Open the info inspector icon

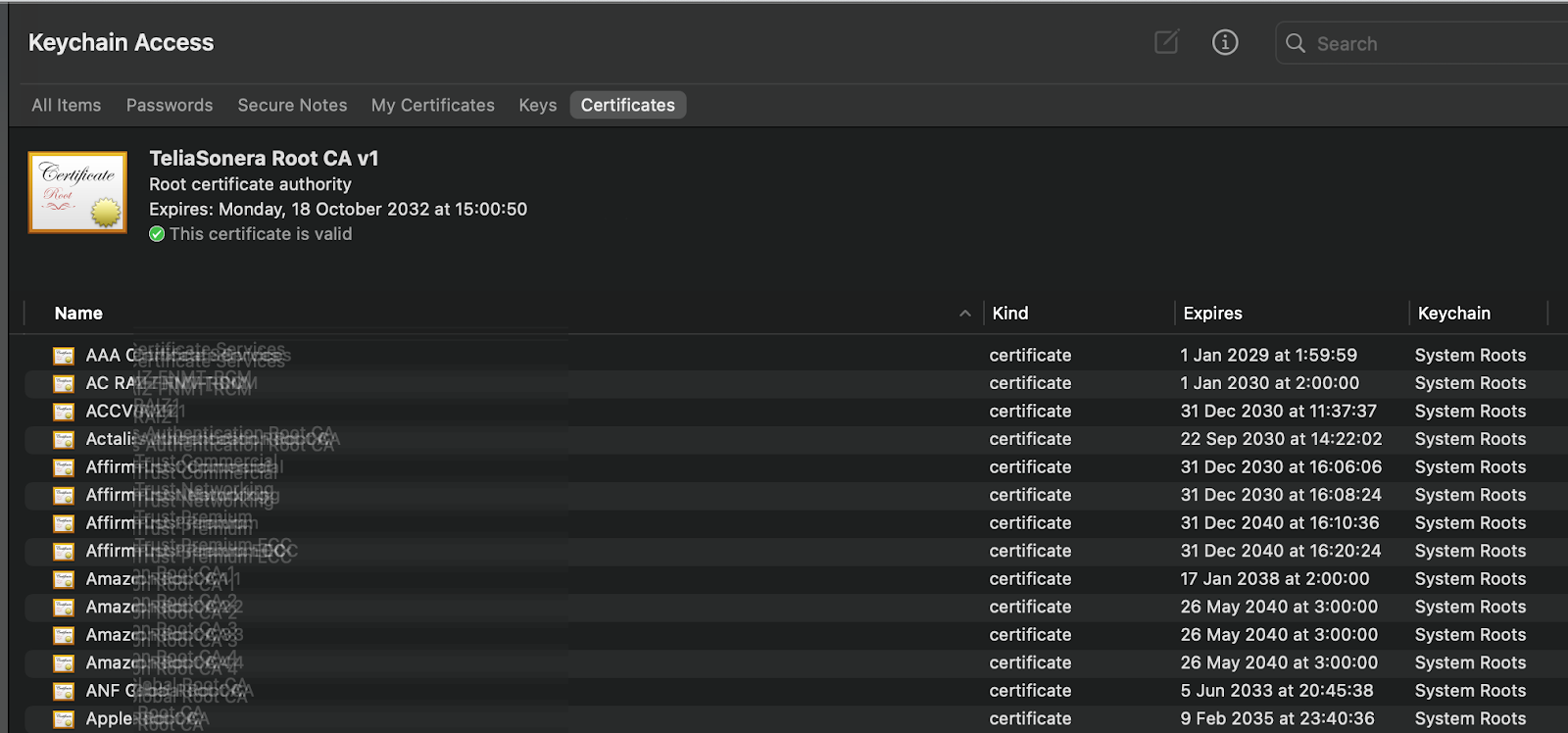click(x=1225, y=42)
